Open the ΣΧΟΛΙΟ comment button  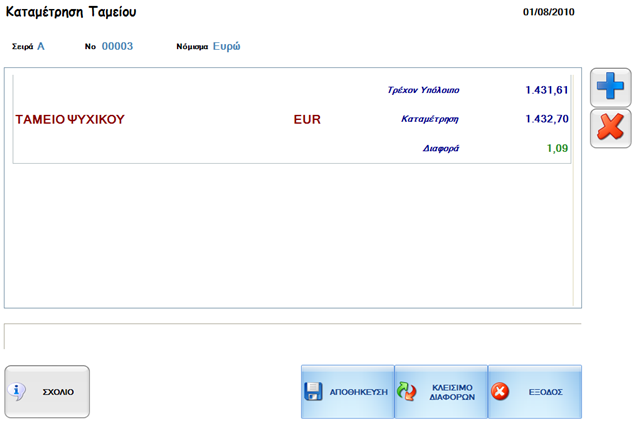47,392
